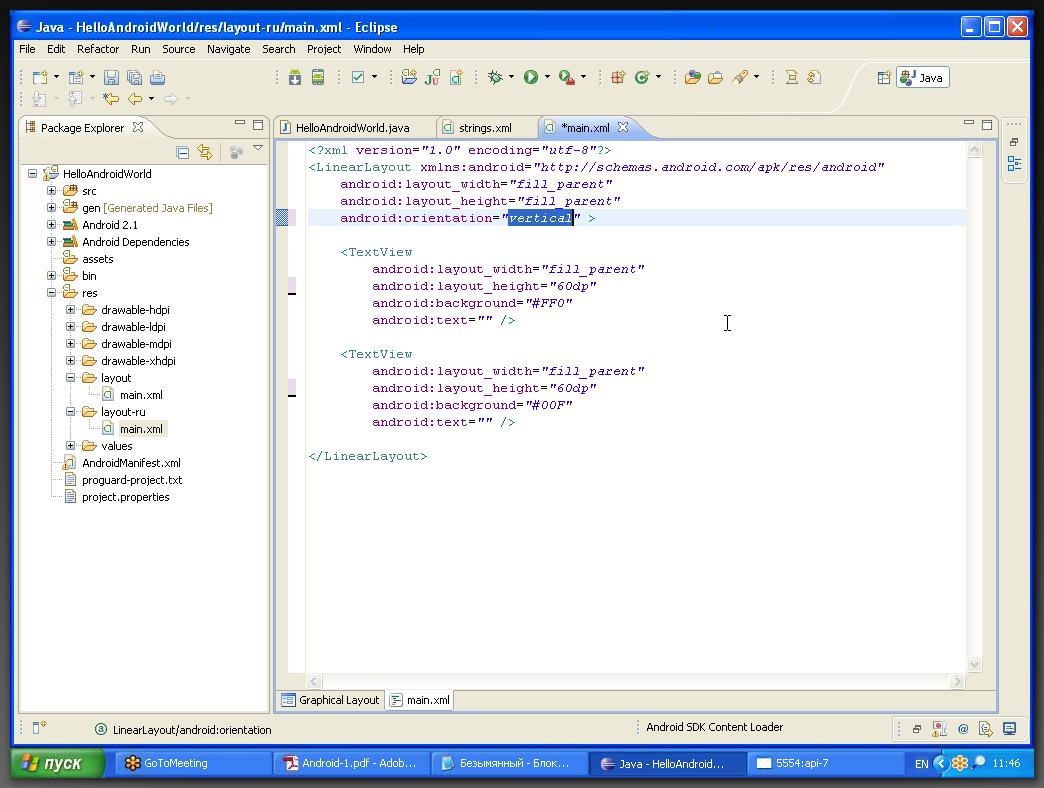Open the External Tools dropdown arrow
The image size is (1044, 788).
click(583, 77)
